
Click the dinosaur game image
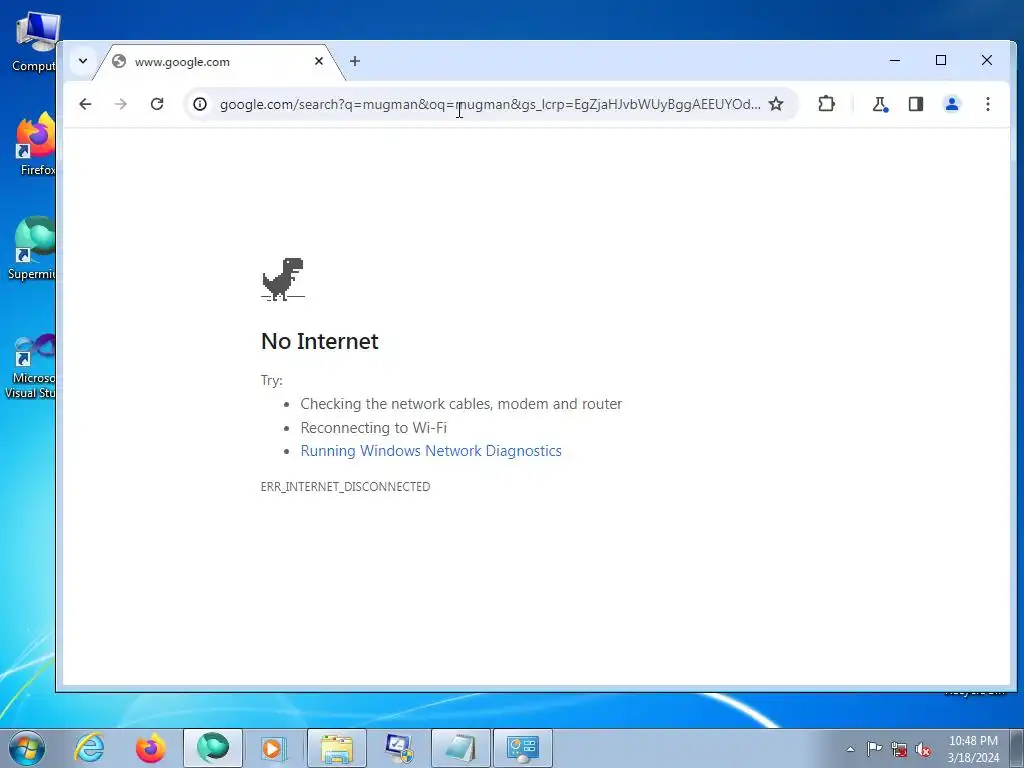283,279
